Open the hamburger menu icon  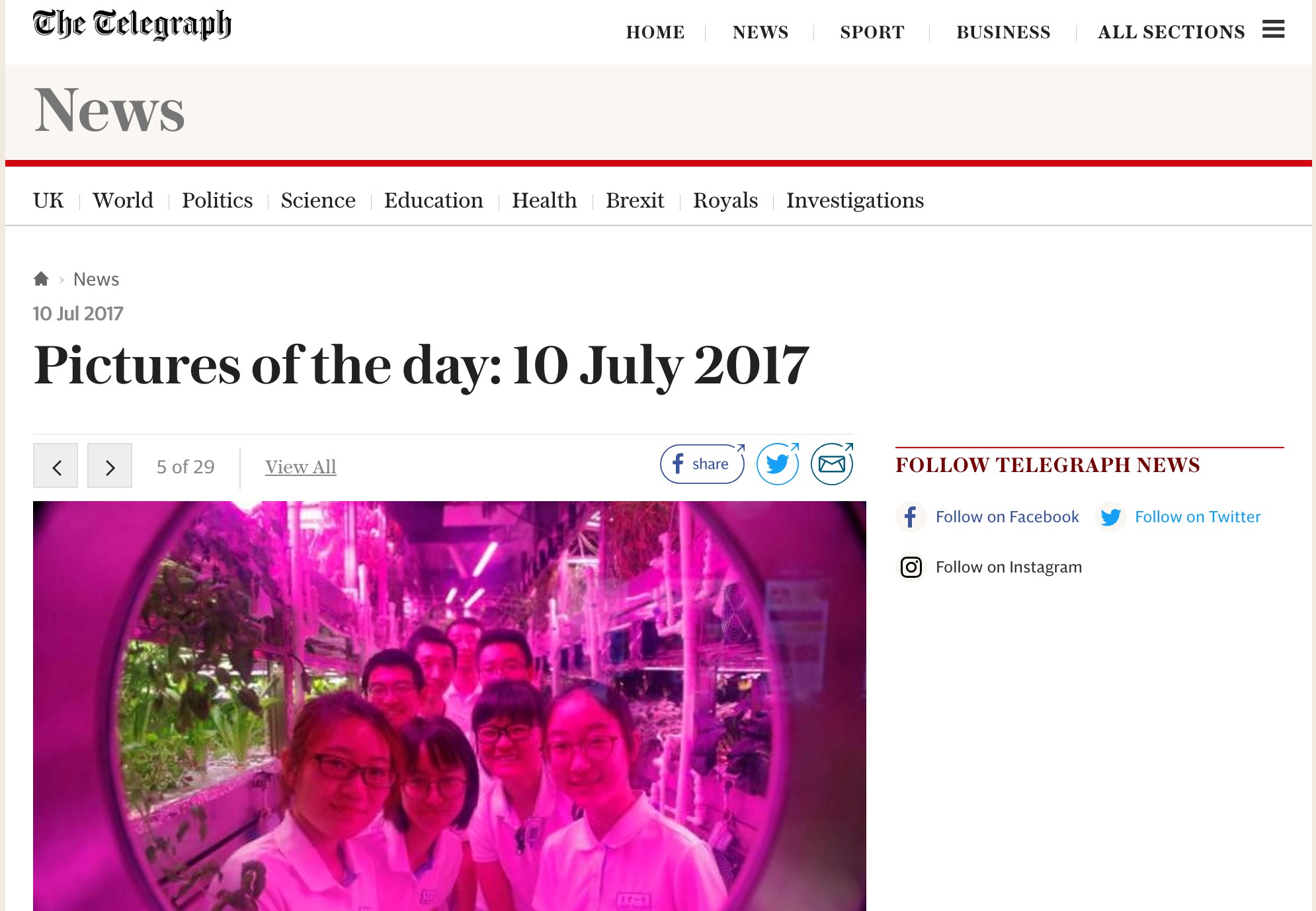[1273, 29]
